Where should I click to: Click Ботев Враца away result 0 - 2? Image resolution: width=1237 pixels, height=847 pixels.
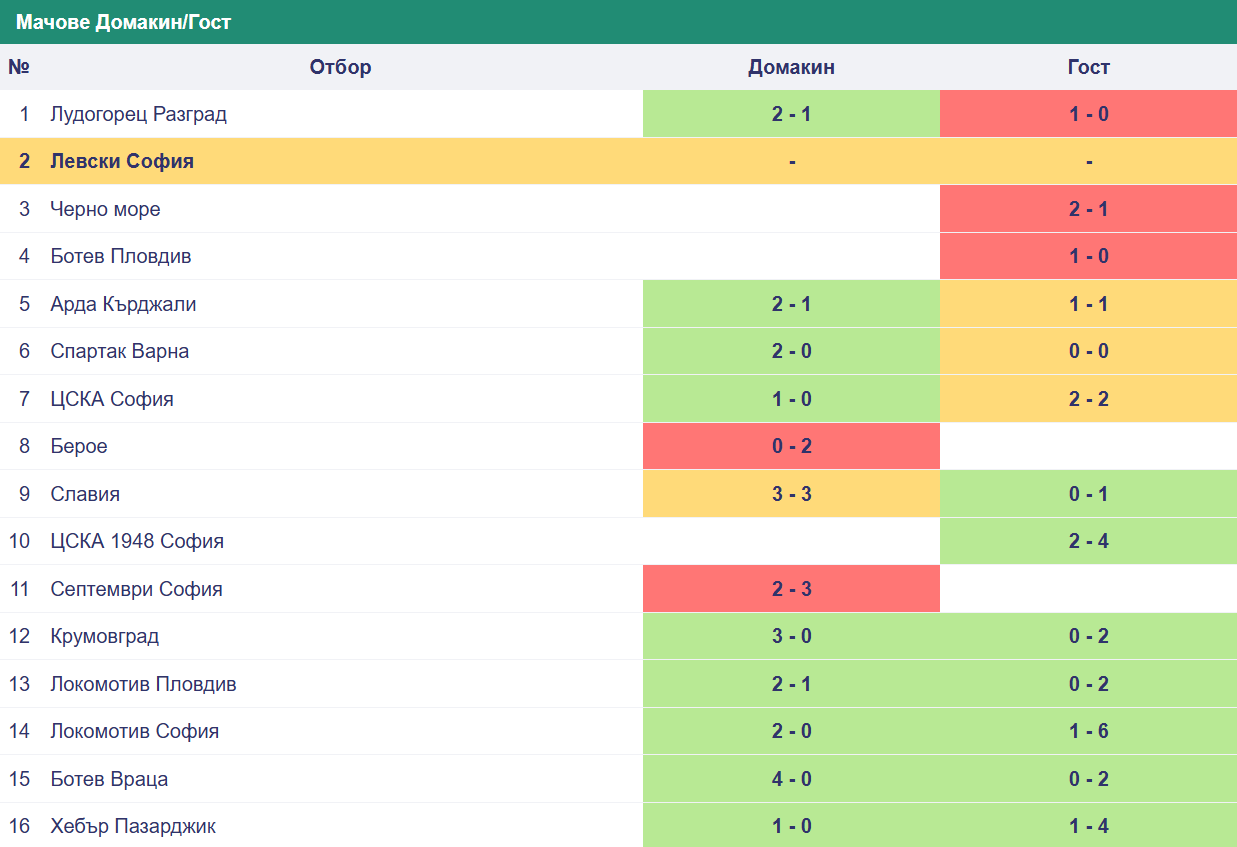(1088, 779)
